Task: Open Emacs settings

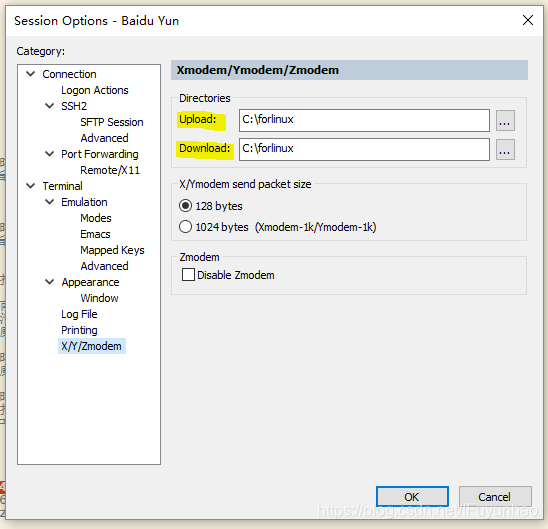Action: 95,234
